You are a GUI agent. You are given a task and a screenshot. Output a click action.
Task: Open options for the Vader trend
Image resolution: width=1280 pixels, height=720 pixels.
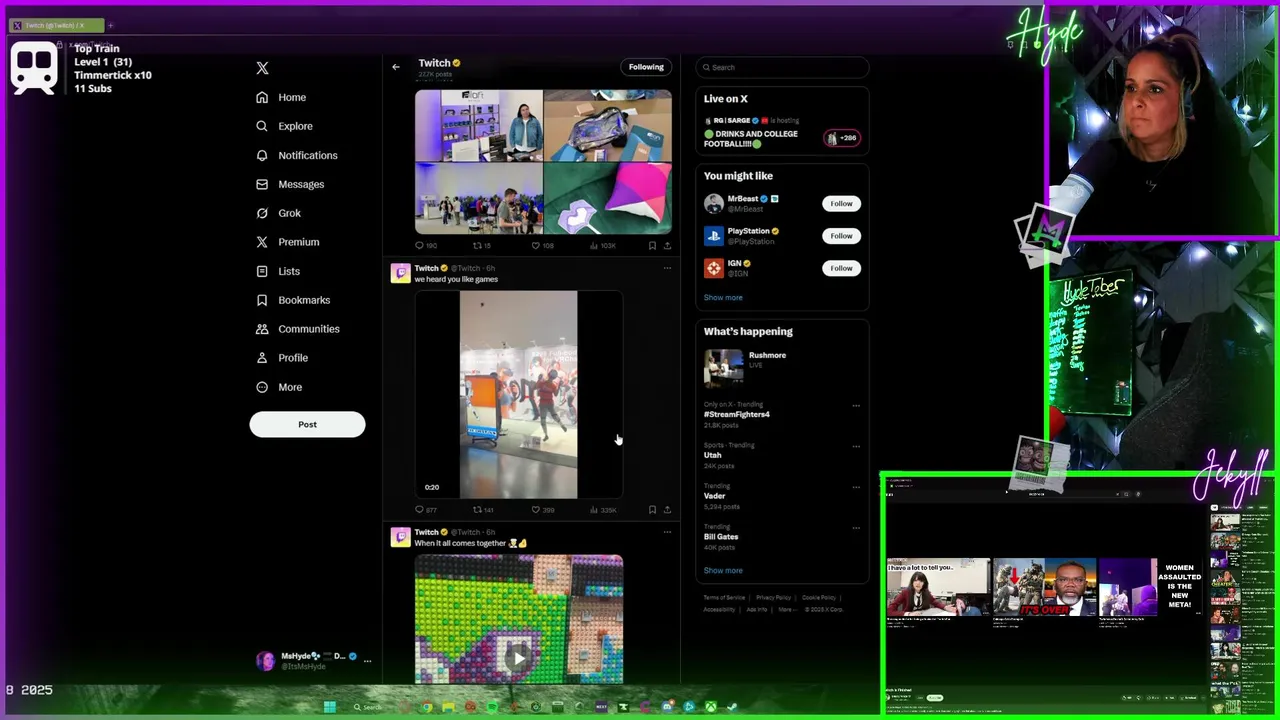click(x=856, y=487)
